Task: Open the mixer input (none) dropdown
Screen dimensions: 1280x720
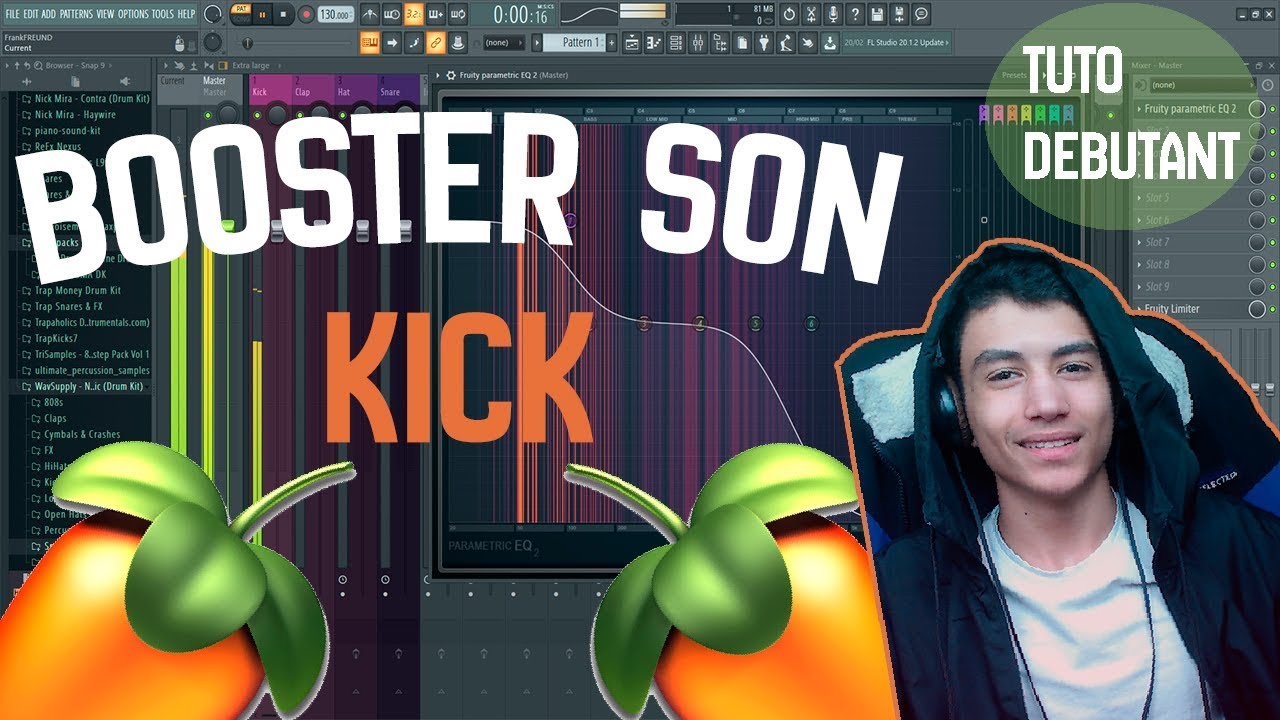Action: coord(1201,86)
